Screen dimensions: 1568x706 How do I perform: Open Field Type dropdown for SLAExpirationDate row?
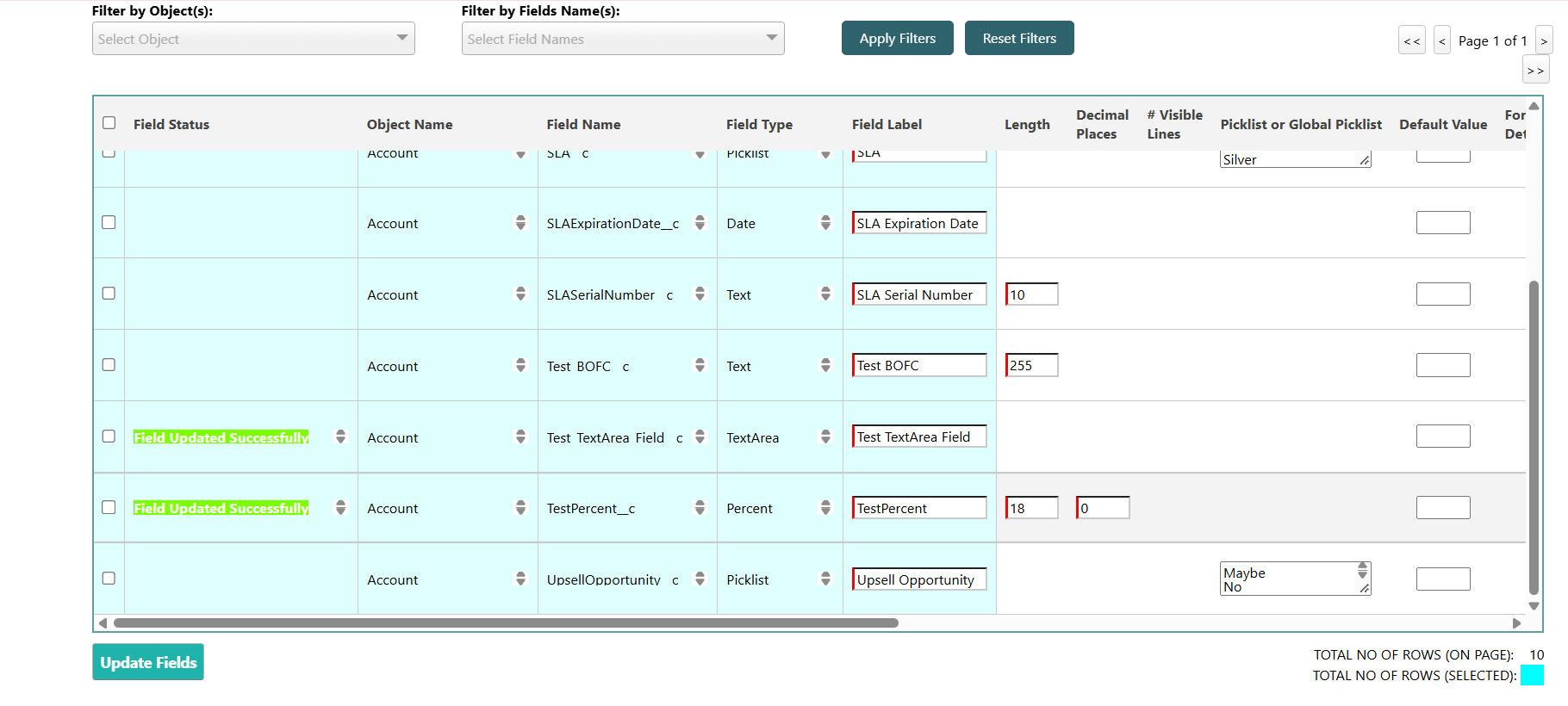point(825,223)
